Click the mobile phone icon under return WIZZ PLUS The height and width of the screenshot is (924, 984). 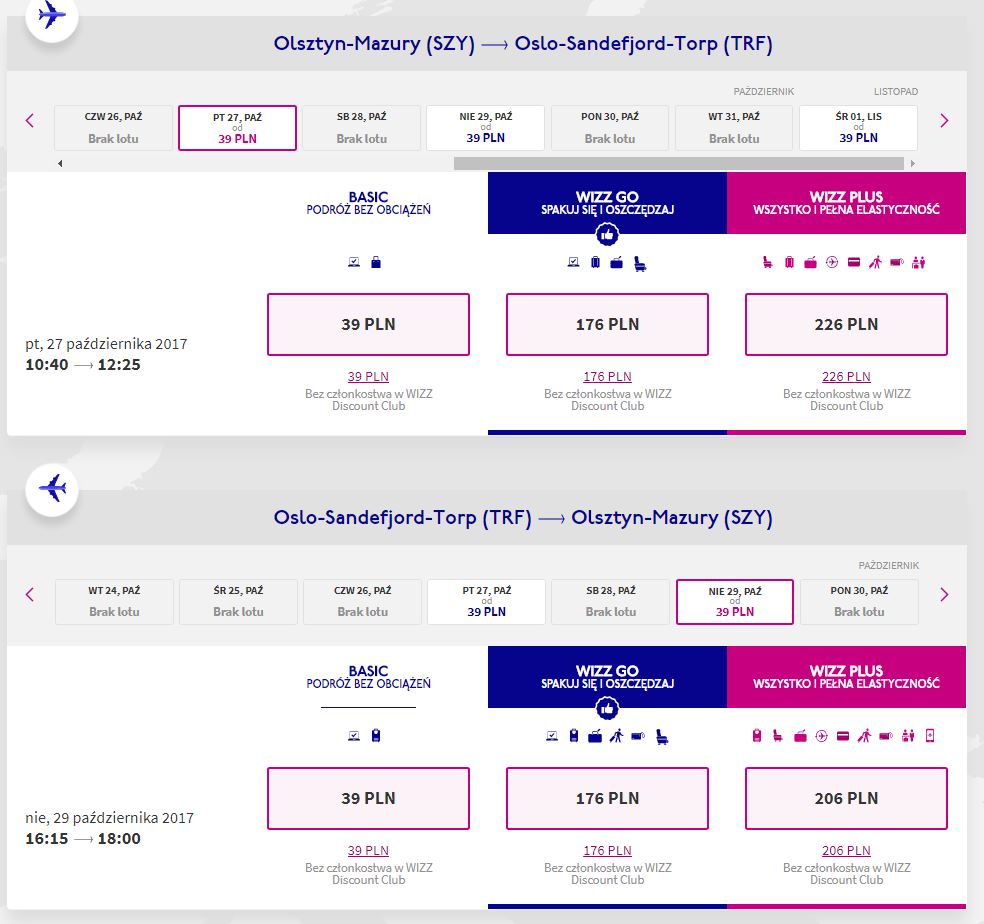pos(930,736)
